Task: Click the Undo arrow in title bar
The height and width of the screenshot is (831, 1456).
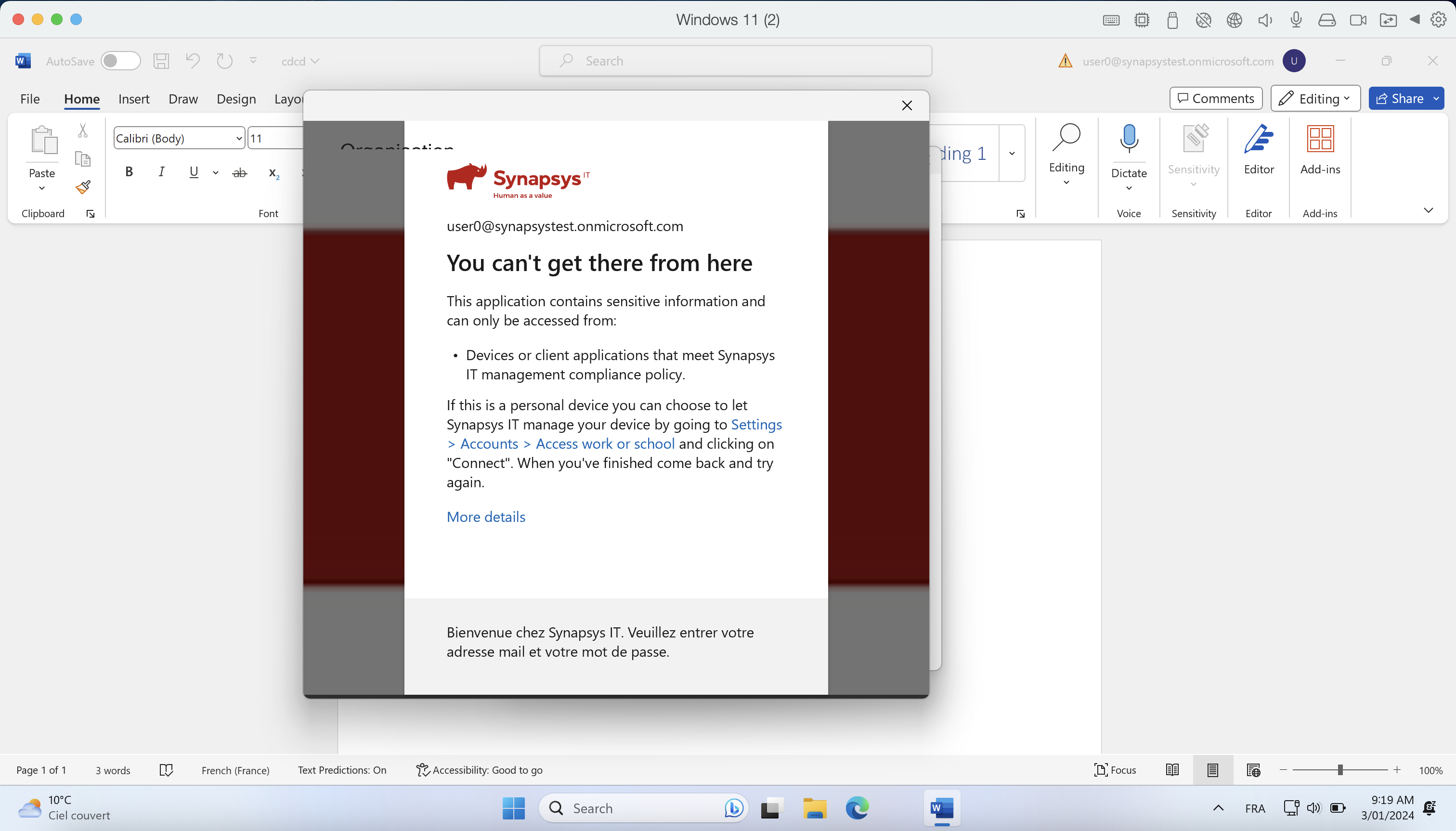Action: point(192,61)
